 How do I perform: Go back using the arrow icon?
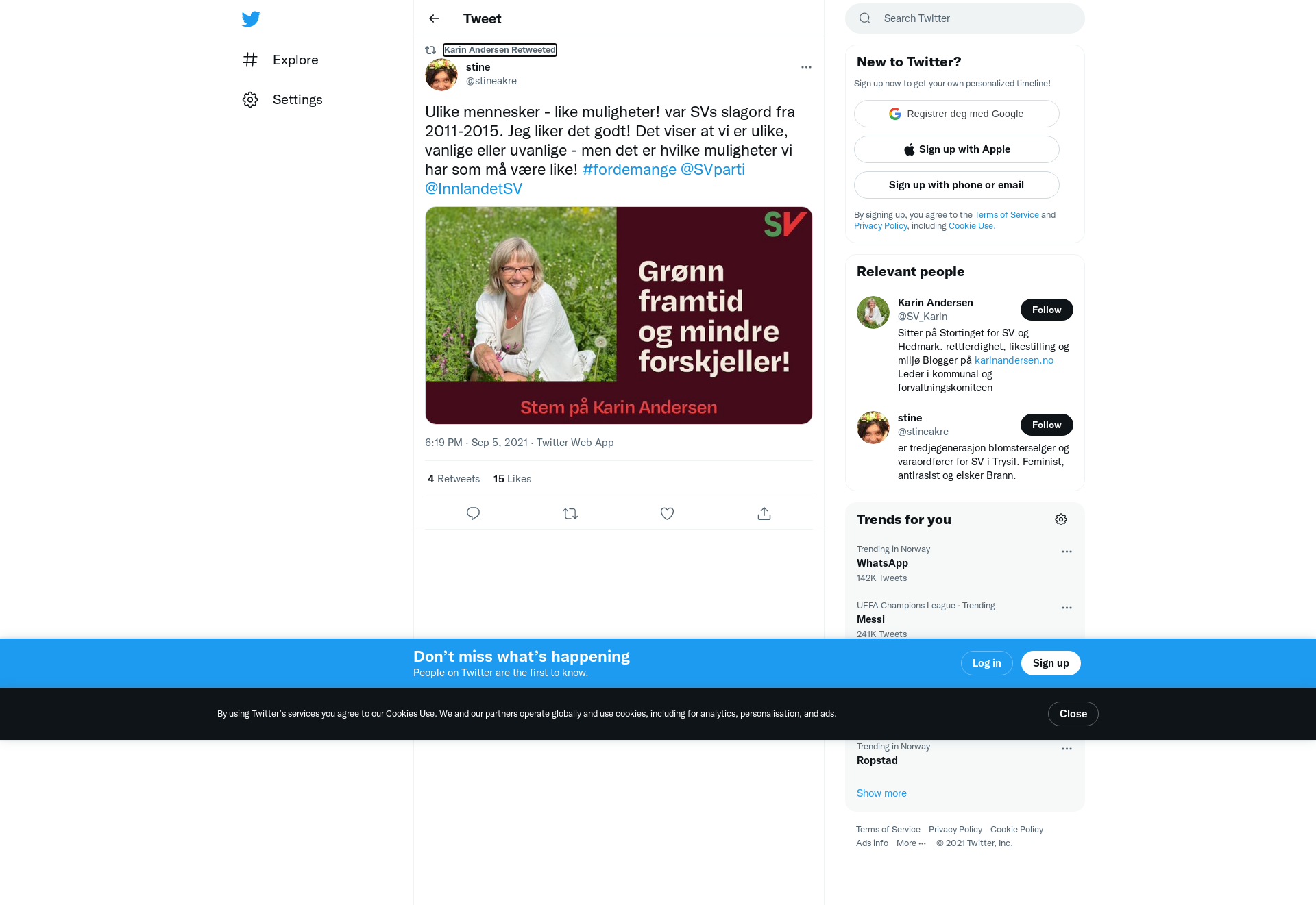click(x=434, y=18)
